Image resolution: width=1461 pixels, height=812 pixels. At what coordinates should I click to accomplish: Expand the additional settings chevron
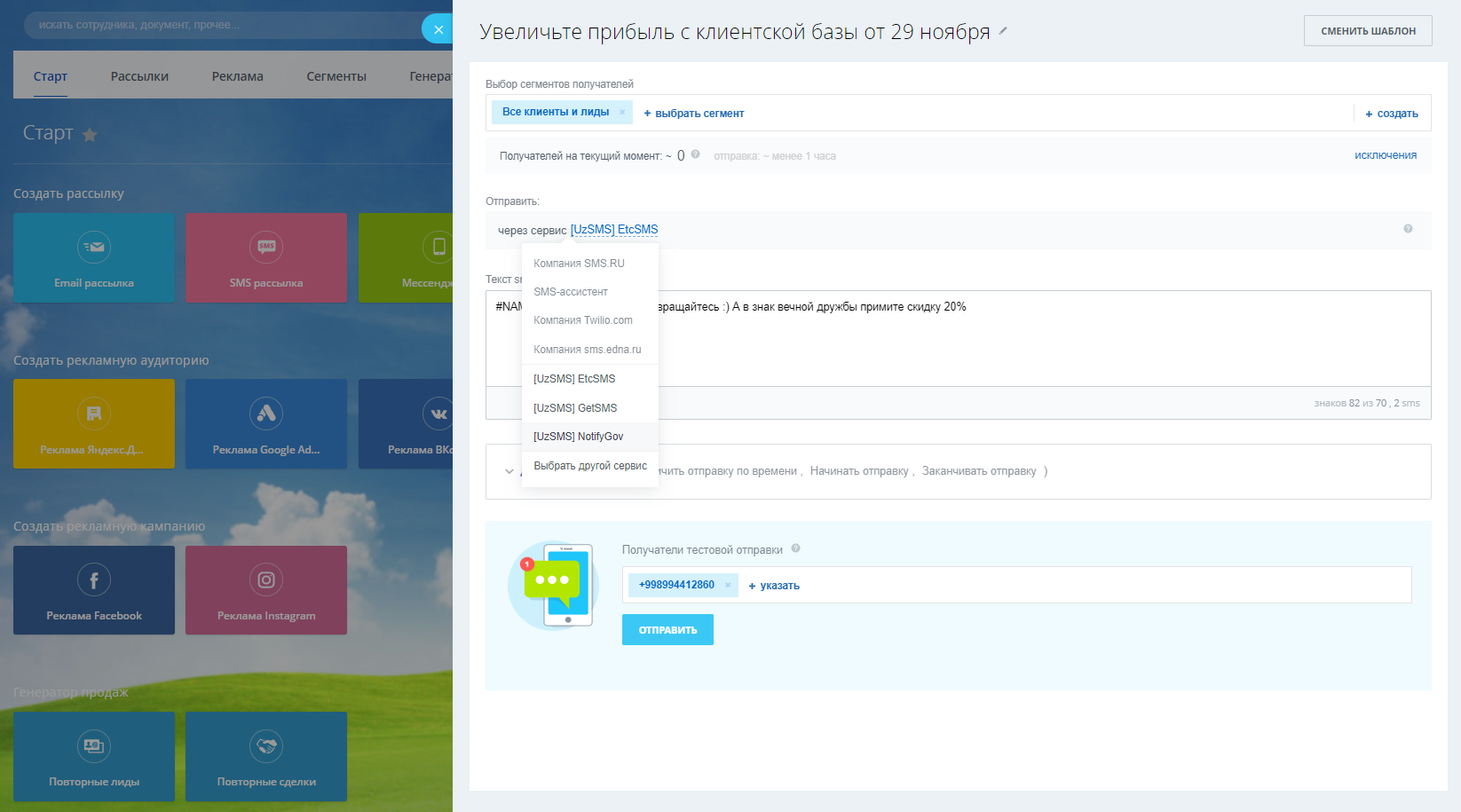pyautogui.click(x=509, y=471)
